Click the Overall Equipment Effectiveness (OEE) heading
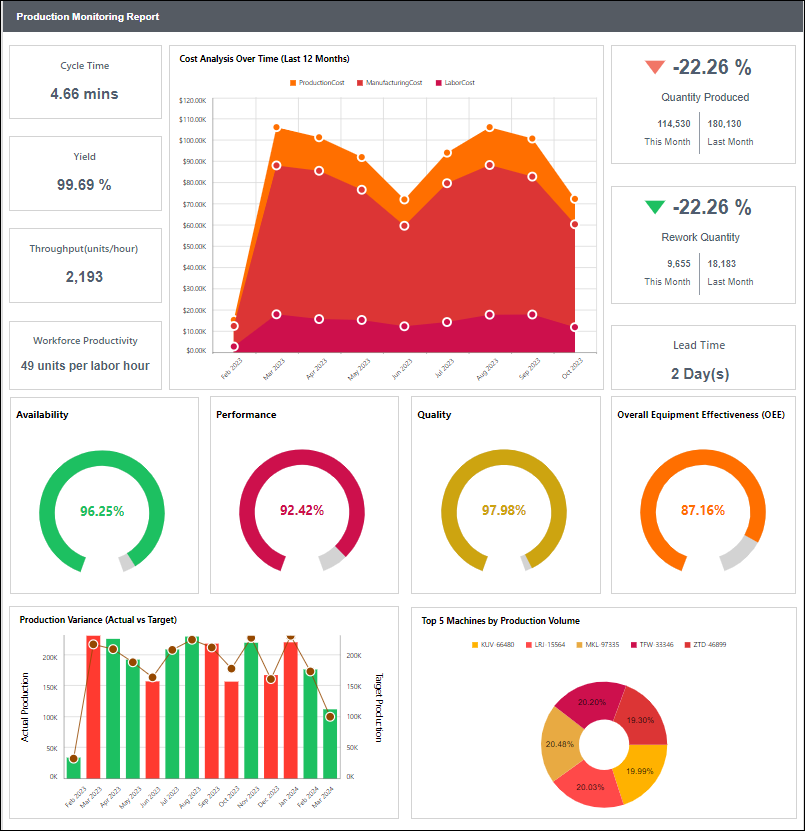Screen dimensions: 805x831 [701, 415]
